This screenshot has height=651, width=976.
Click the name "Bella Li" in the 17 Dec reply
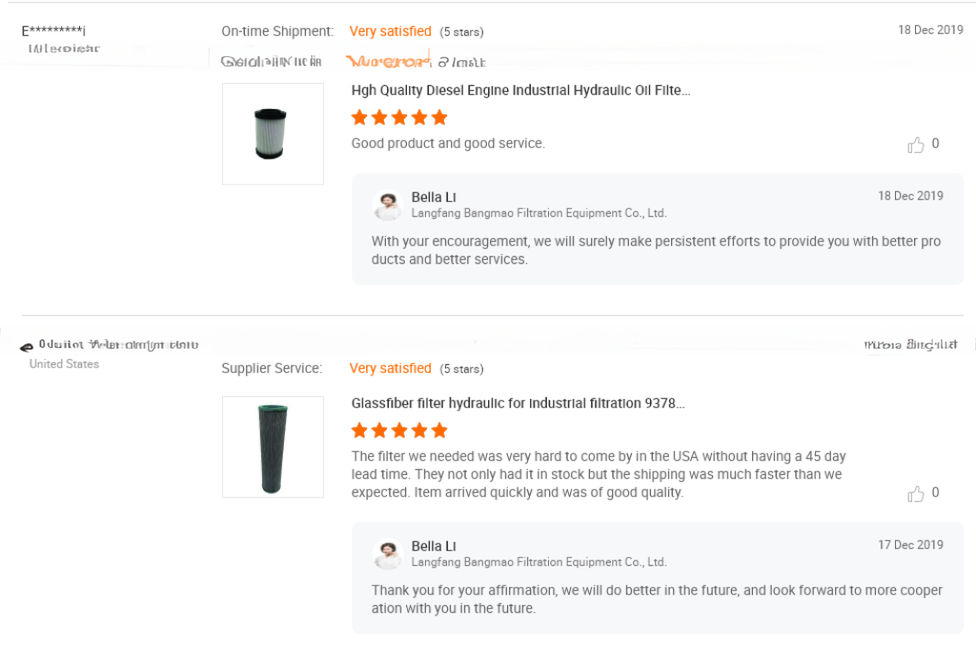[x=433, y=546]
